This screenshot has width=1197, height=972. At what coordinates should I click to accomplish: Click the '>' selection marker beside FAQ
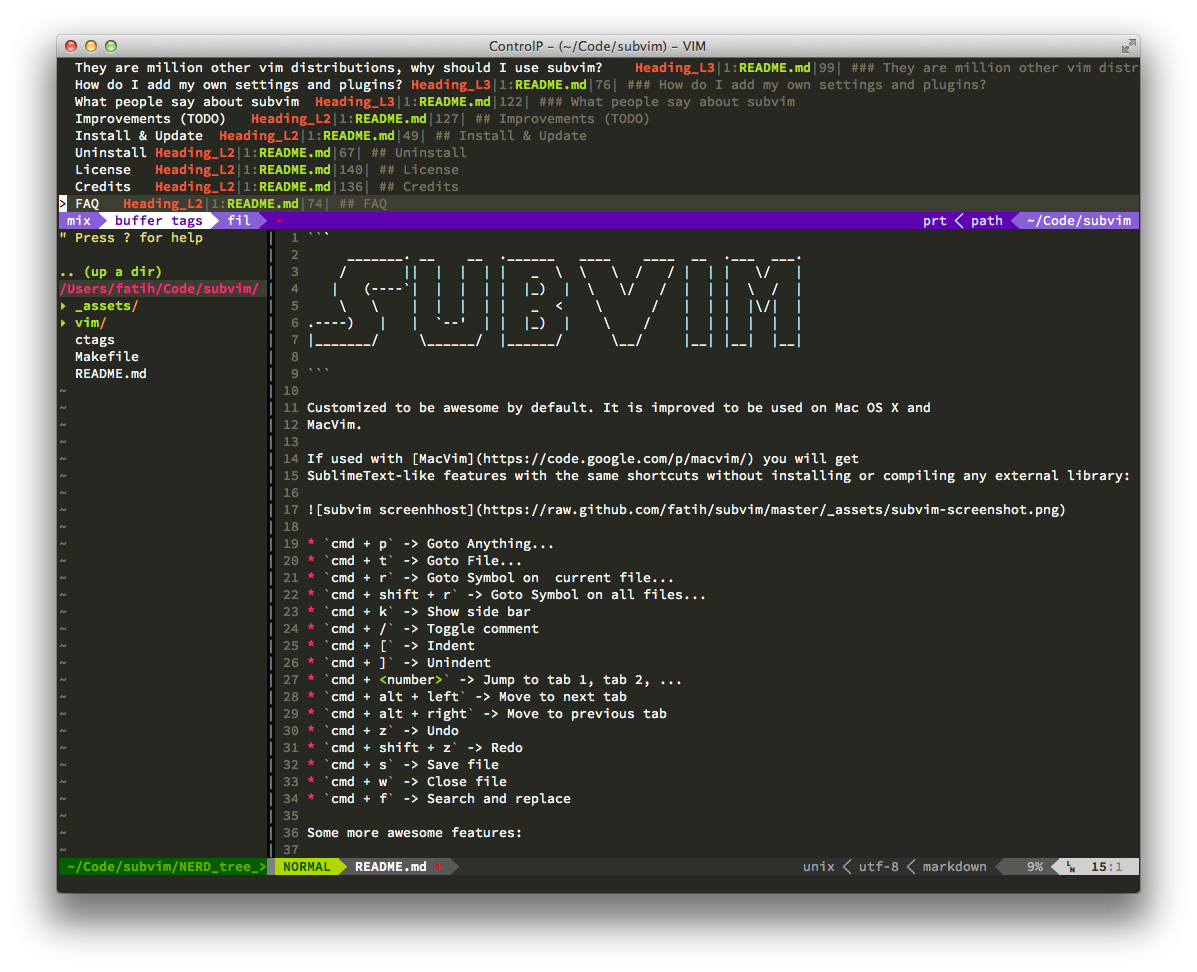63,204
